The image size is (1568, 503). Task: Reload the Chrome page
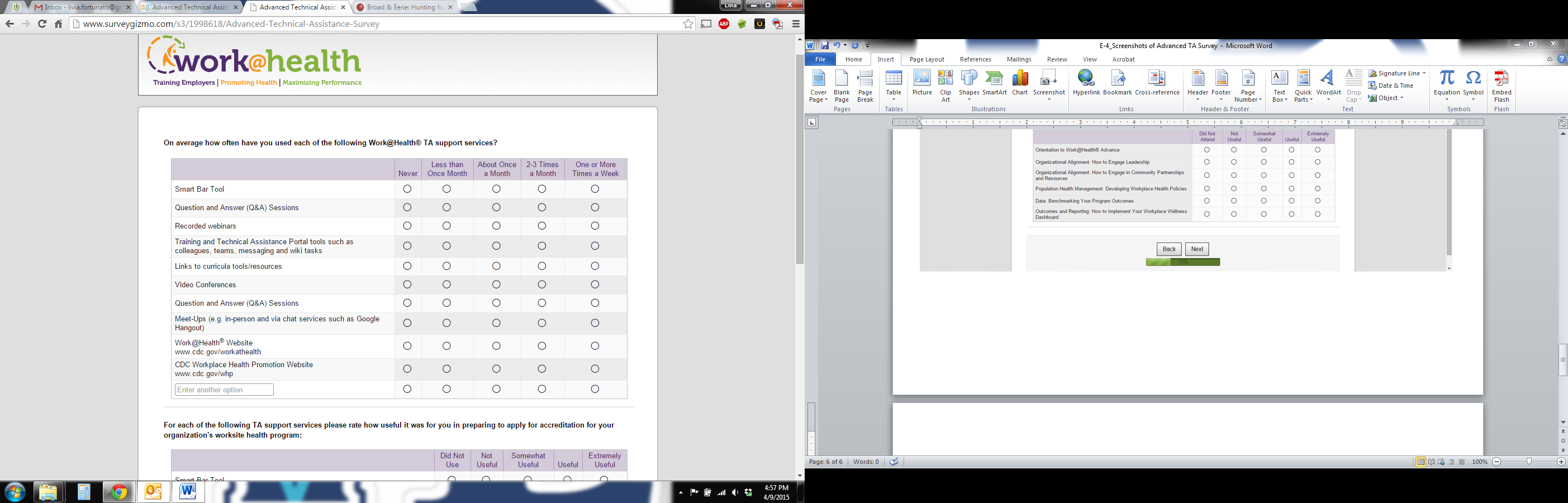(42, 23)
